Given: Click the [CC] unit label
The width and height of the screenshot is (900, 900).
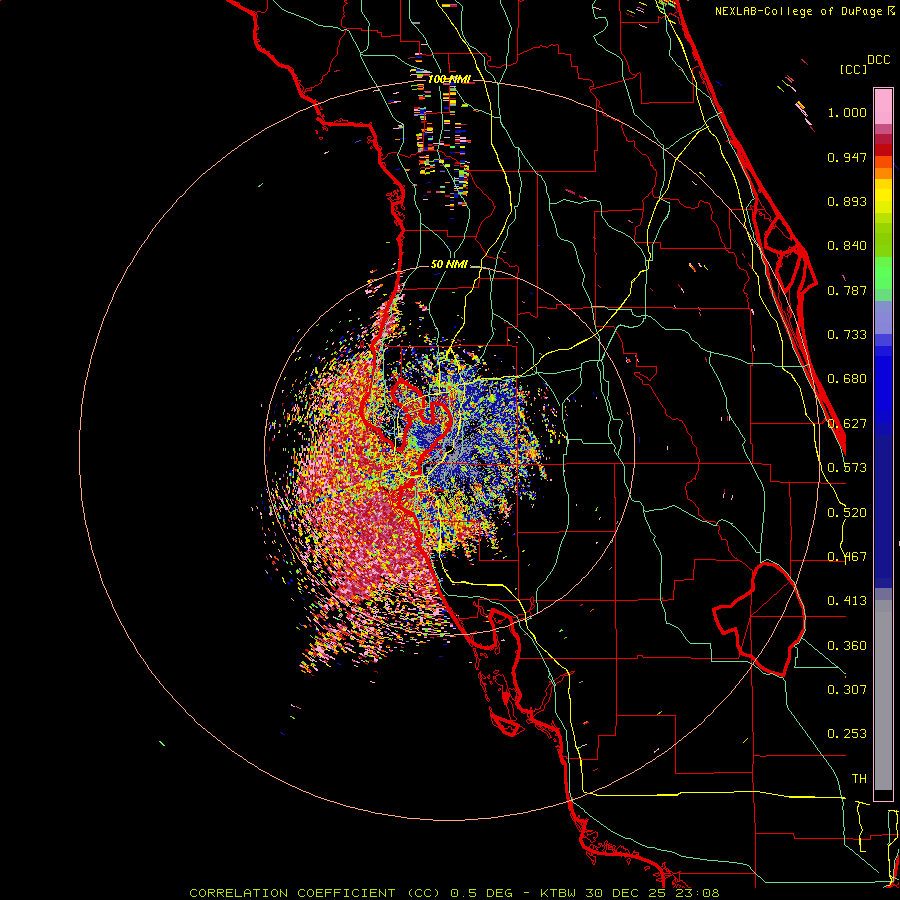Looking at the screenshot, I should pos(853,69).
